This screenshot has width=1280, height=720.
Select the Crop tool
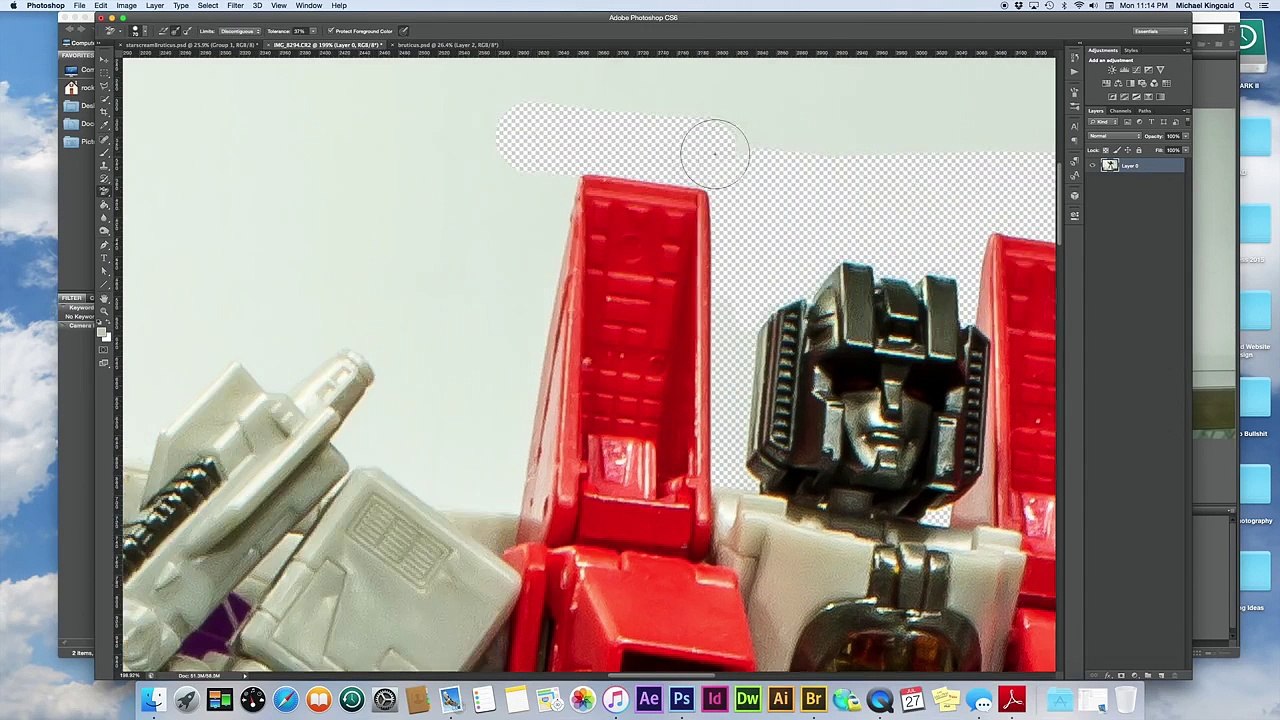pyautogui.click(x=104, y=111)
